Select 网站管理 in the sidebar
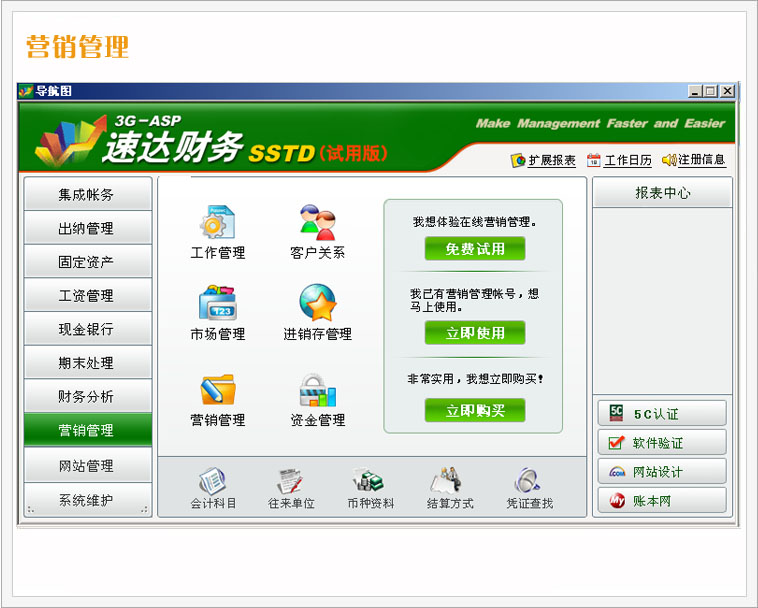Image resolution: width=758 pixels, height=608 pixels. (x=88, y=465)
